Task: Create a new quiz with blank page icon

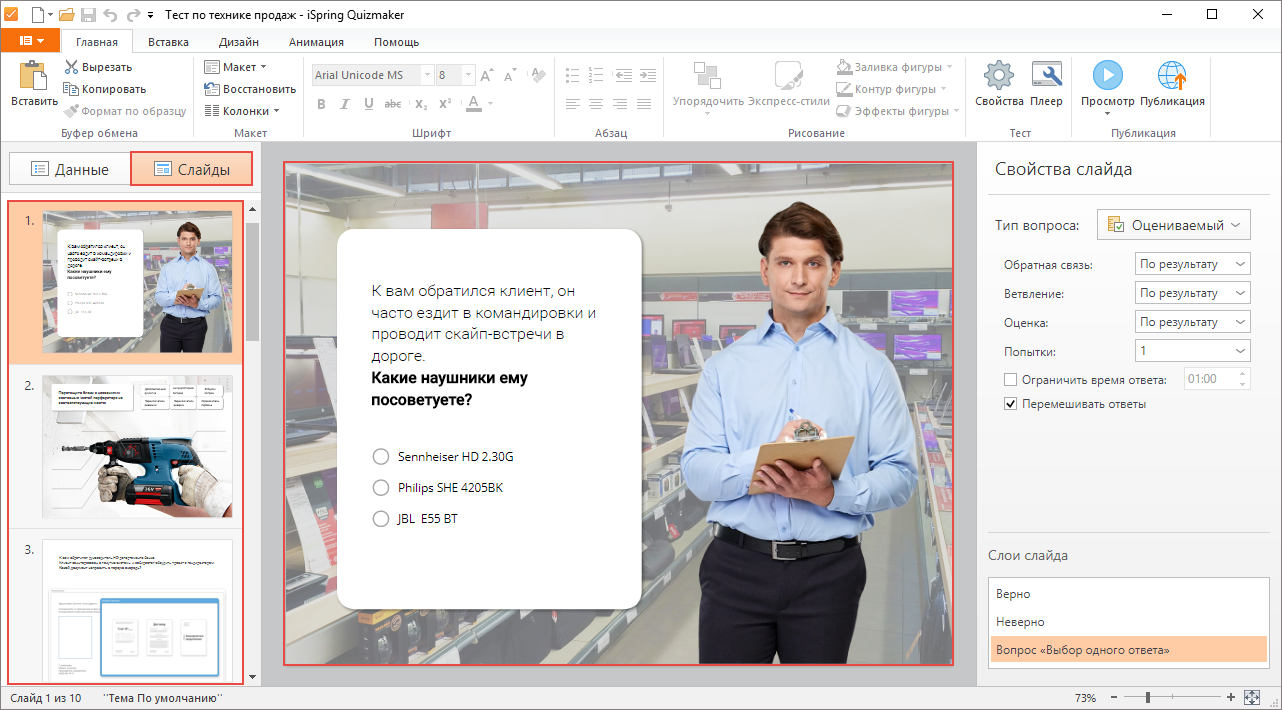Action: pos(38,14)
